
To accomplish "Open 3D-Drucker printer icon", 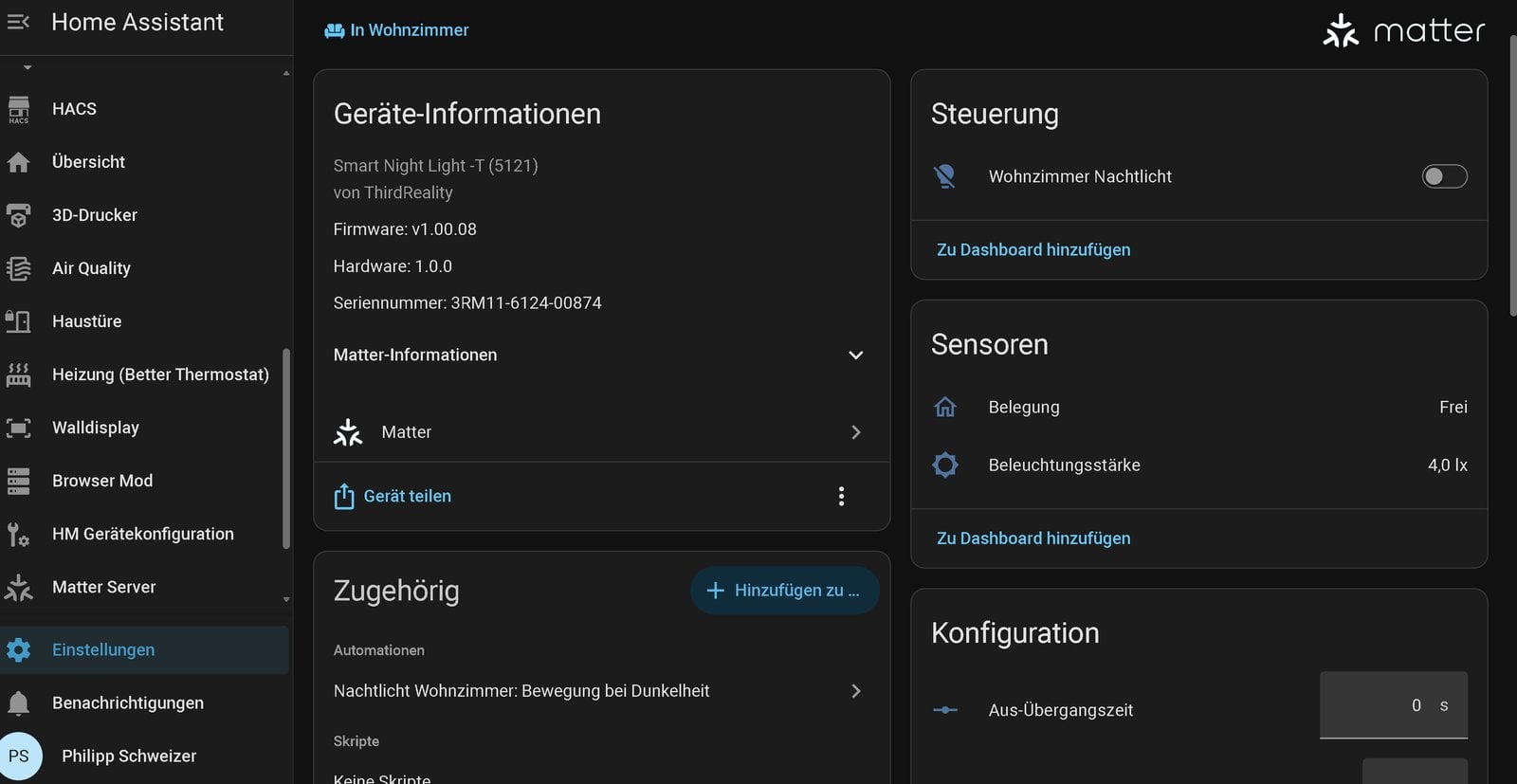I will coord(18,215).
